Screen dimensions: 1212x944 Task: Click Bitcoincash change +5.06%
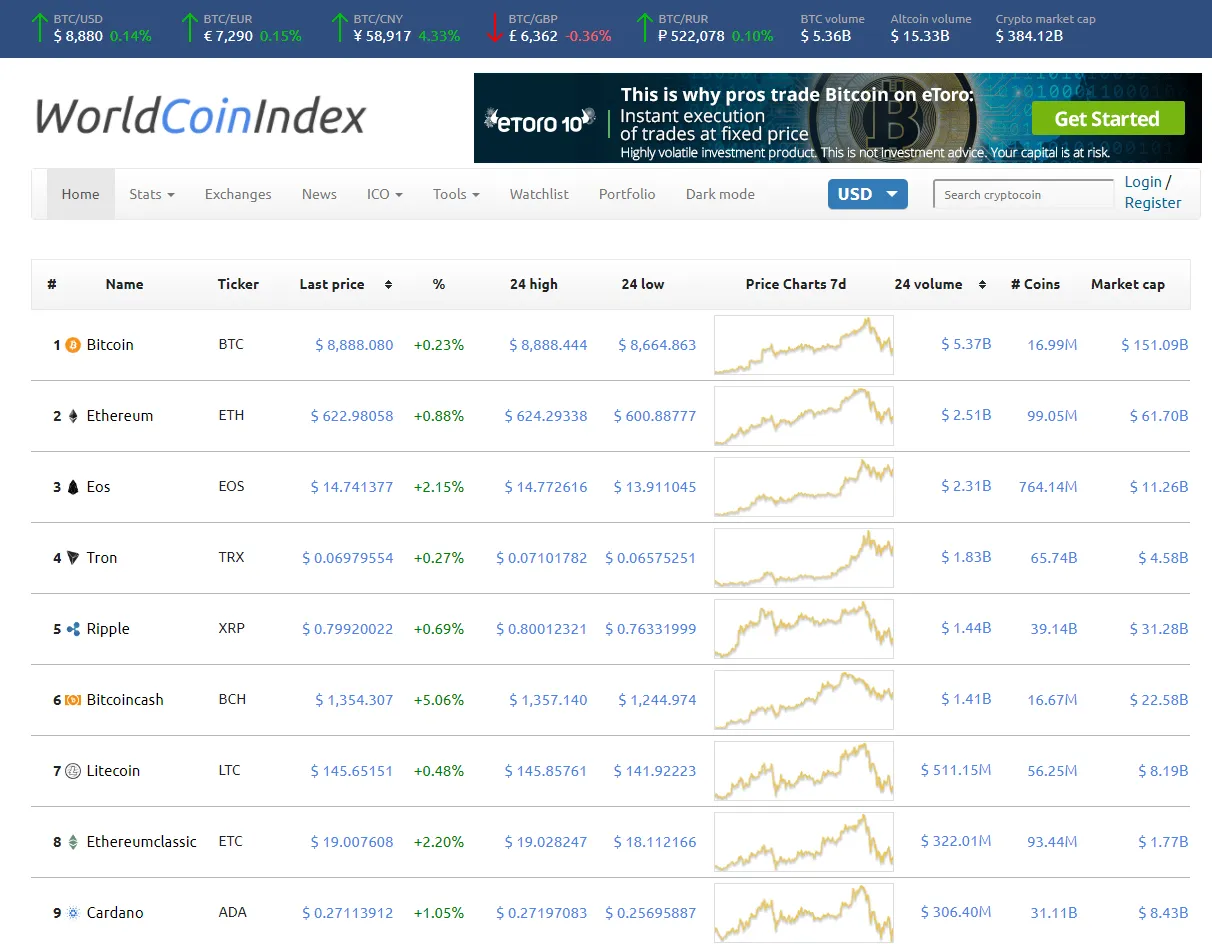[439, 700]
